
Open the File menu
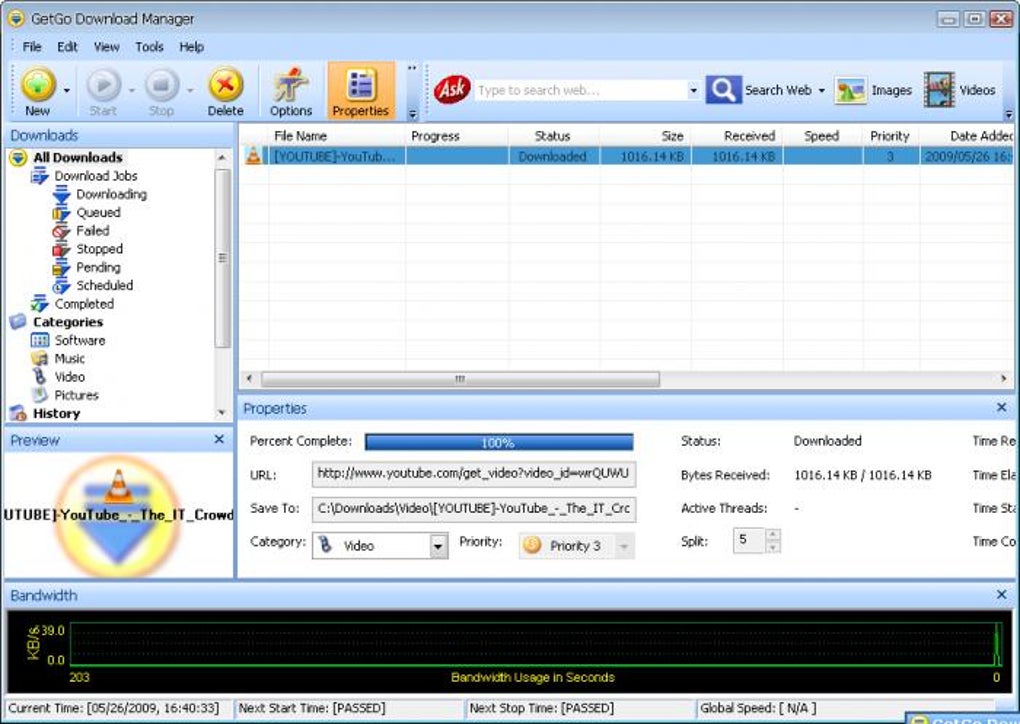point(32,47)
